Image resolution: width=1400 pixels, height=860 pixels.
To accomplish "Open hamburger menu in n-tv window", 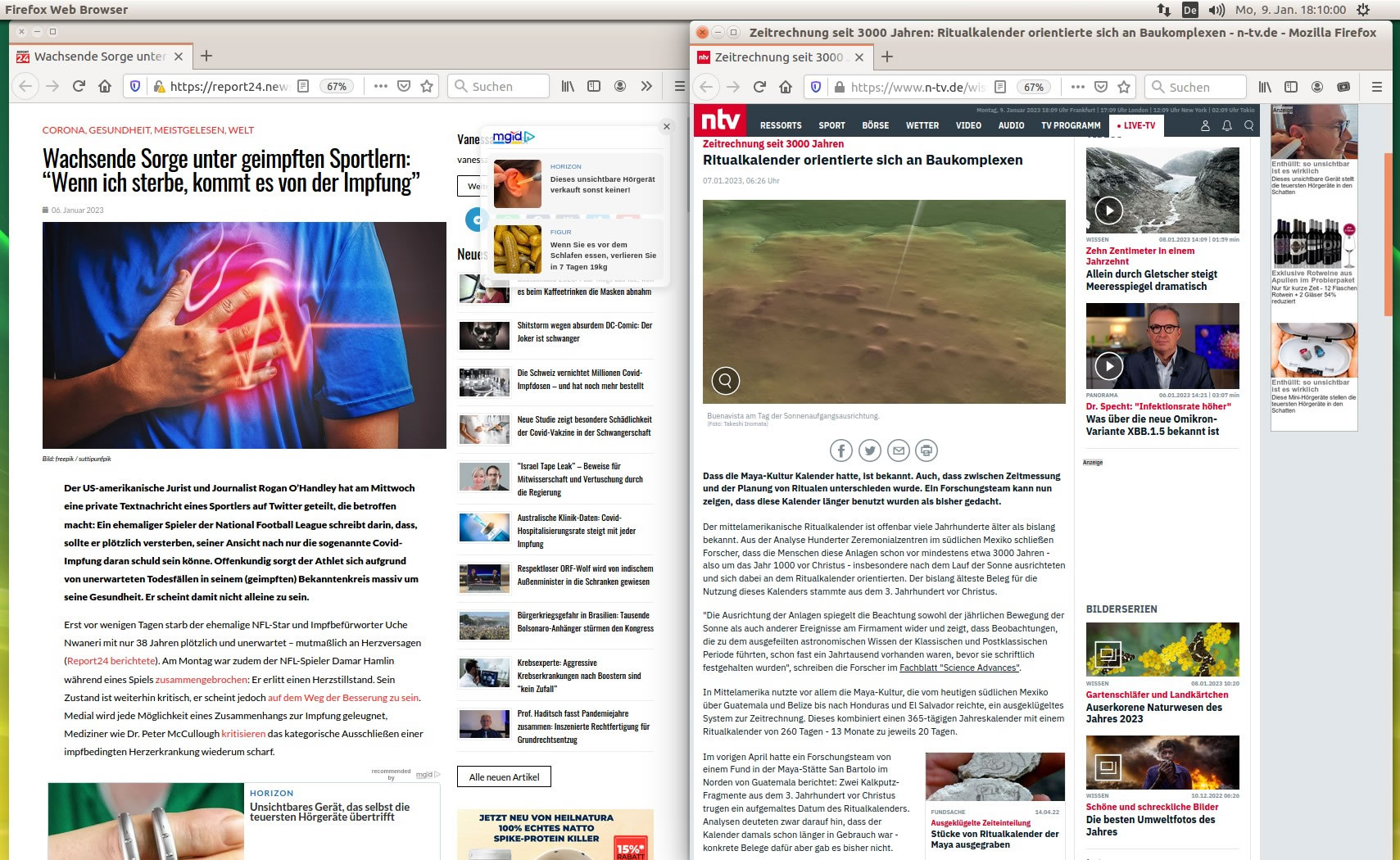I will [x=1376, y=87].
